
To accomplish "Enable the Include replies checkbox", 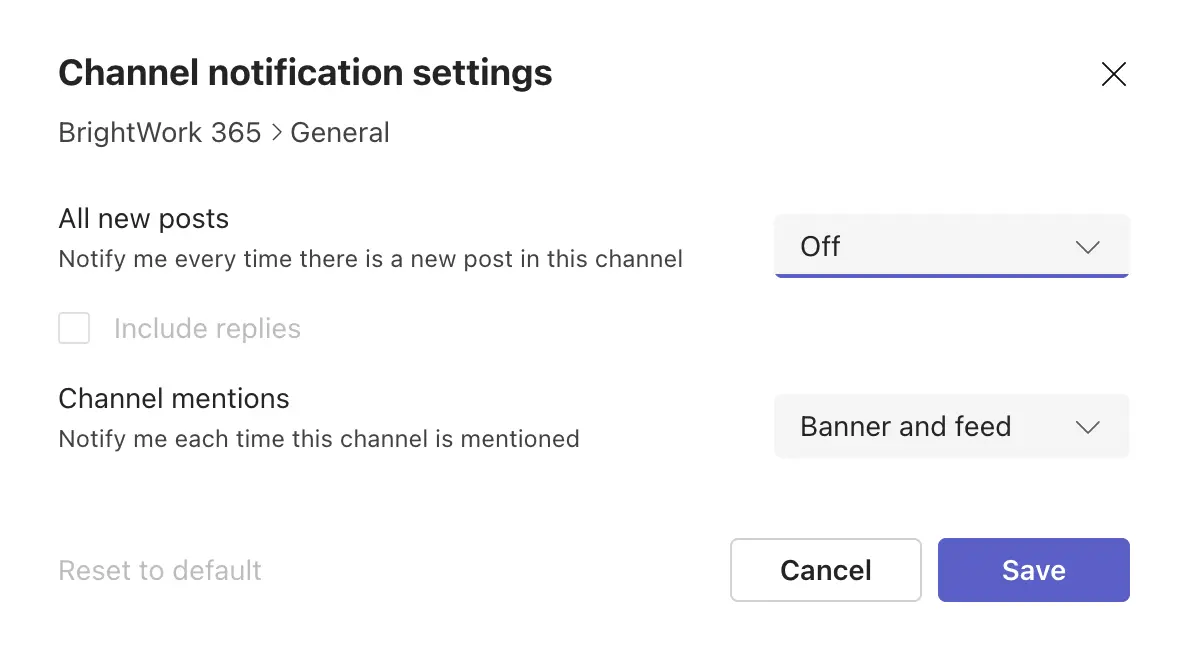I will point(74,328).
